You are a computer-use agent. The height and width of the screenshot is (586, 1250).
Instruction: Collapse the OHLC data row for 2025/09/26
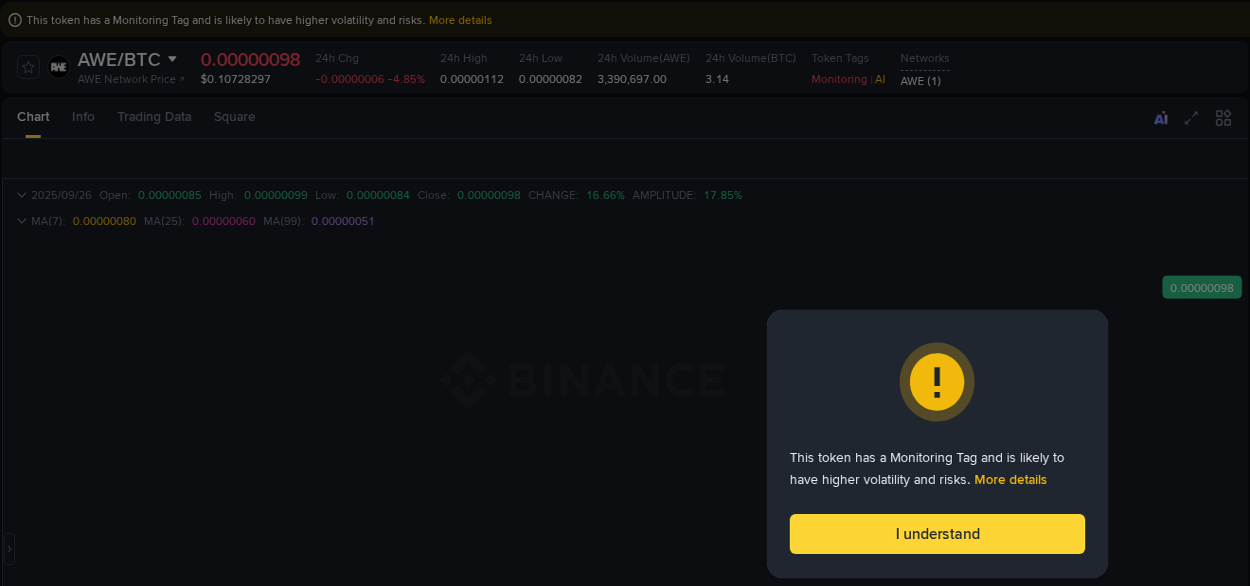pos(21,194)
